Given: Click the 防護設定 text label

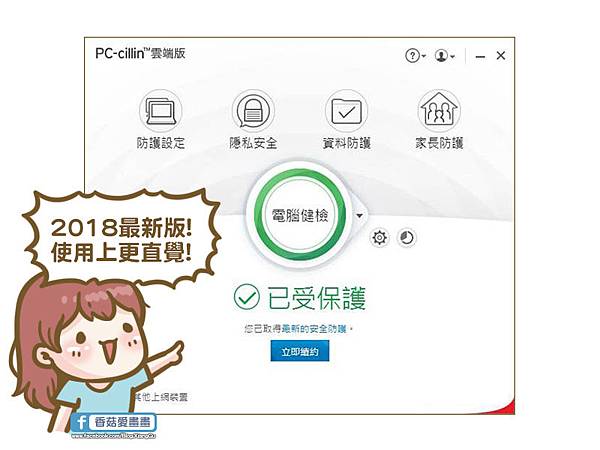Looking at the screenshot, I should [161, 143].
